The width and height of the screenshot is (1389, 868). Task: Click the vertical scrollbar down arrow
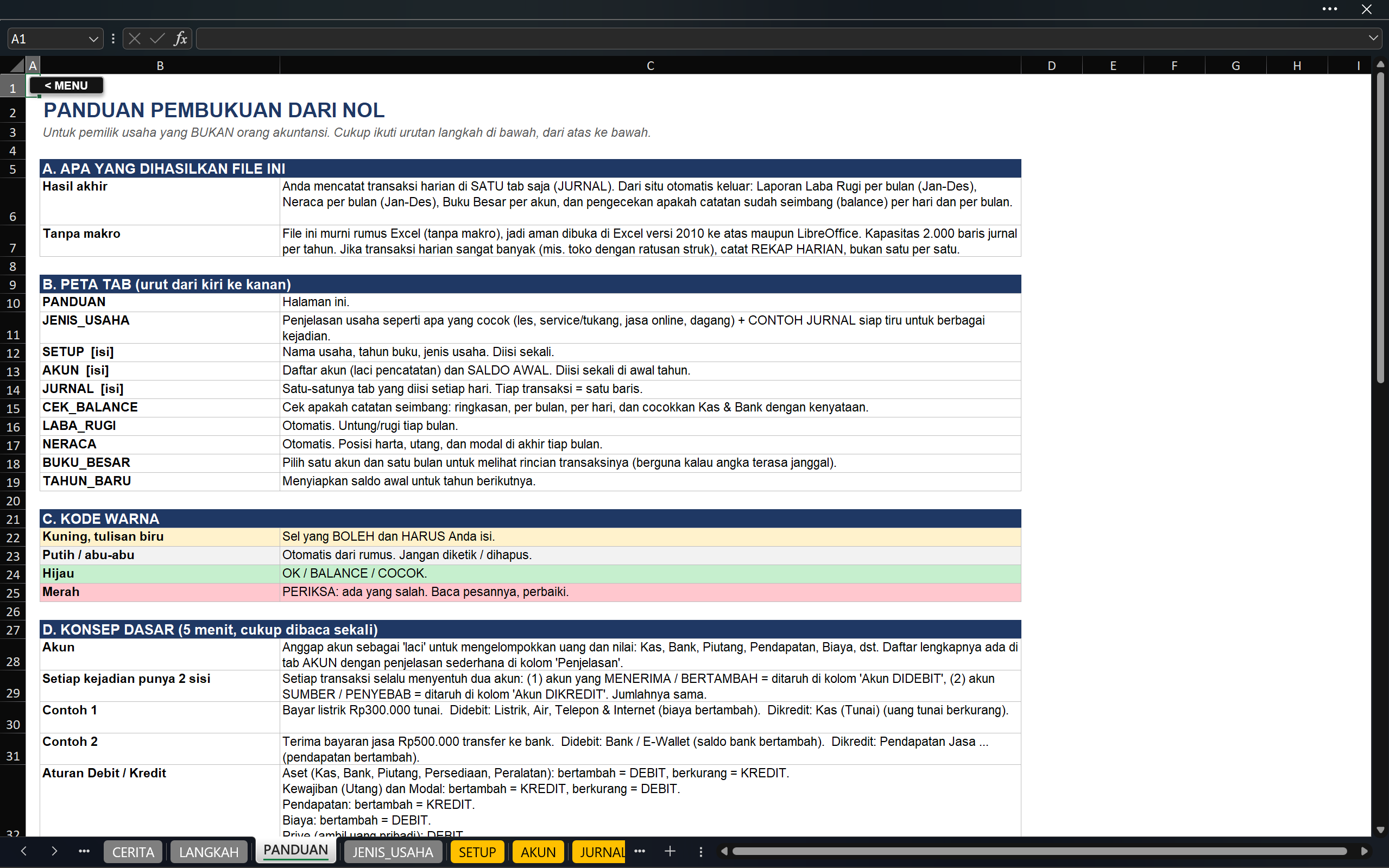pos(1380,830)
